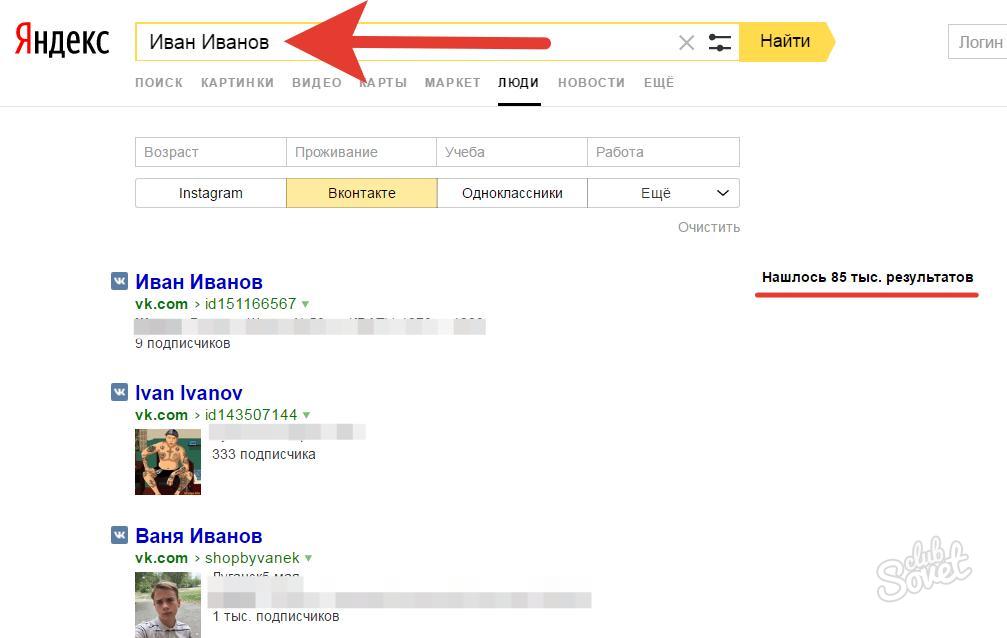Click VK icon beside Иван Иванов result
This screenshot has width=1007, height=638.
[119, 281]
